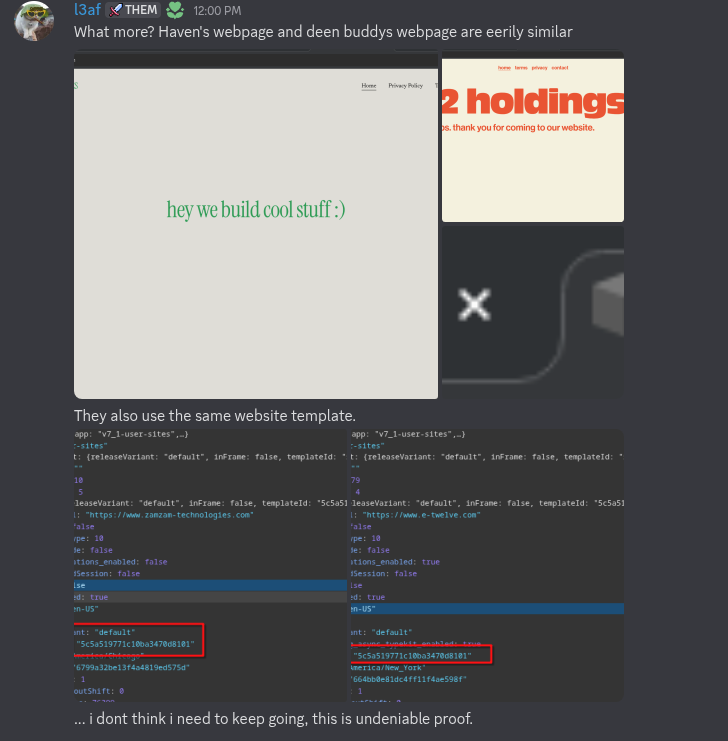The image size is (728, 741).
Task: Click the 12:00 PM message timestamp
Action: pos(217,10)
